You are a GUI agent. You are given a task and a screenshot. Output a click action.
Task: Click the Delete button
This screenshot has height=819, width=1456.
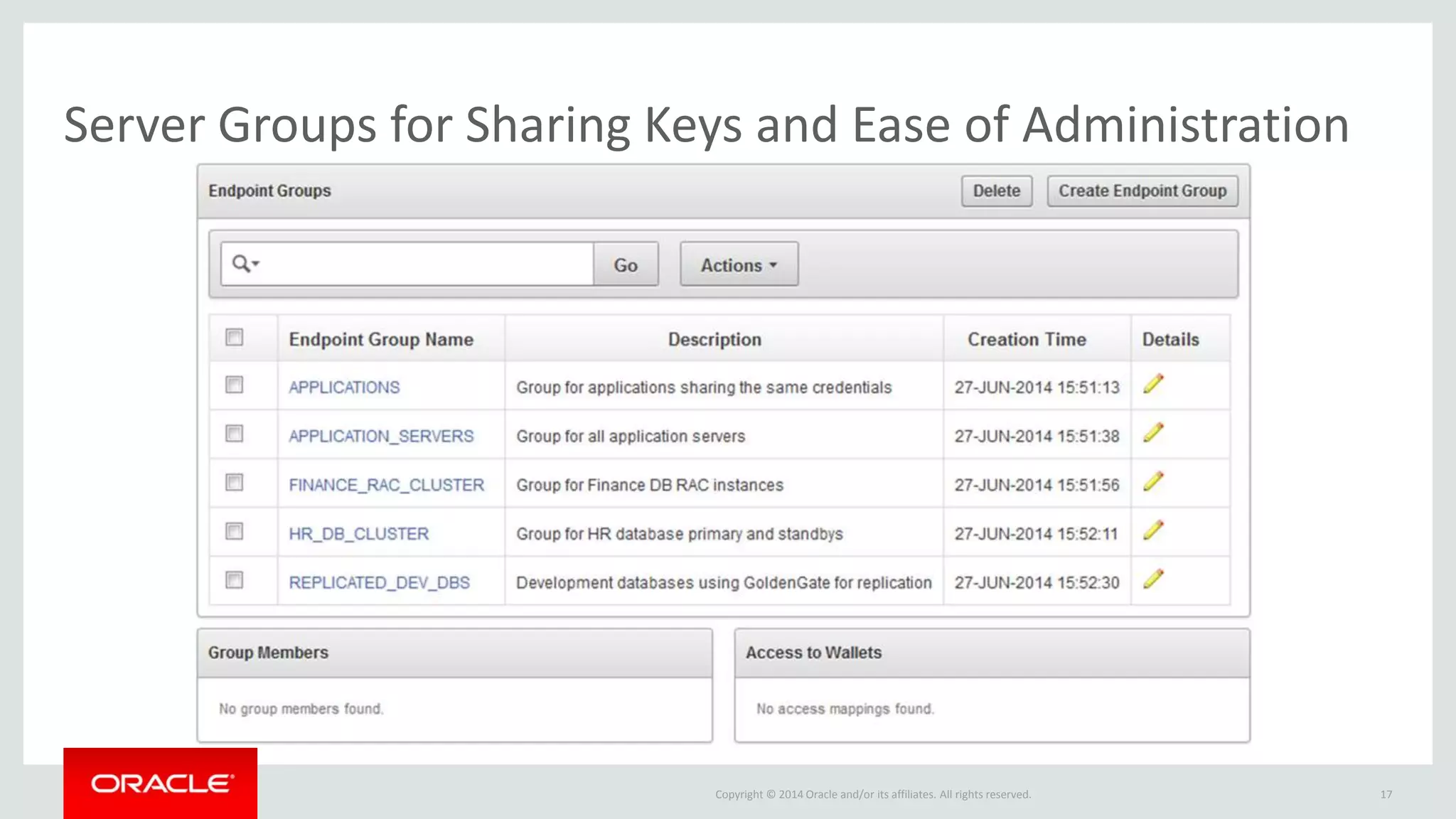[996, 191]
